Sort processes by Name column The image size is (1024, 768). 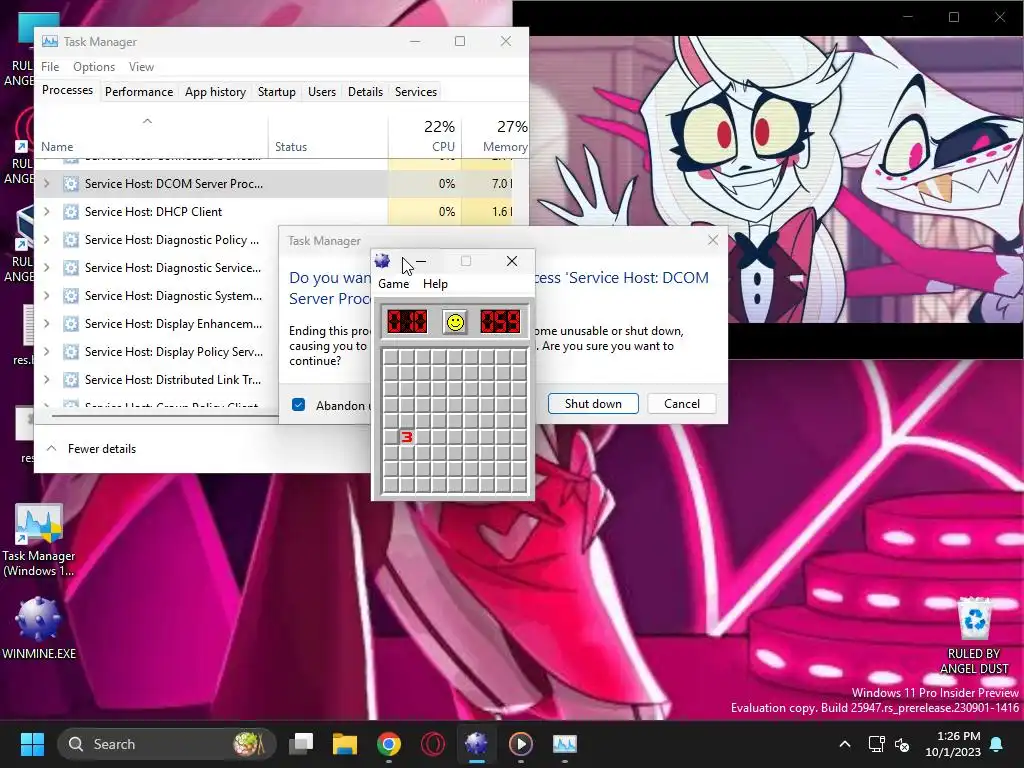coord(152,136)
